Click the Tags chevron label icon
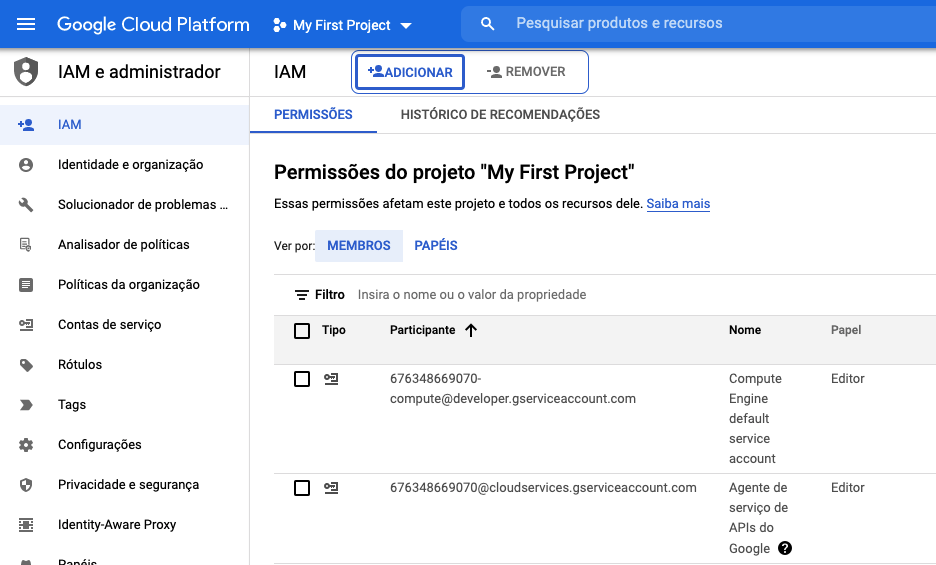This screenshot has height=565, width=936. tap(26, 405)
